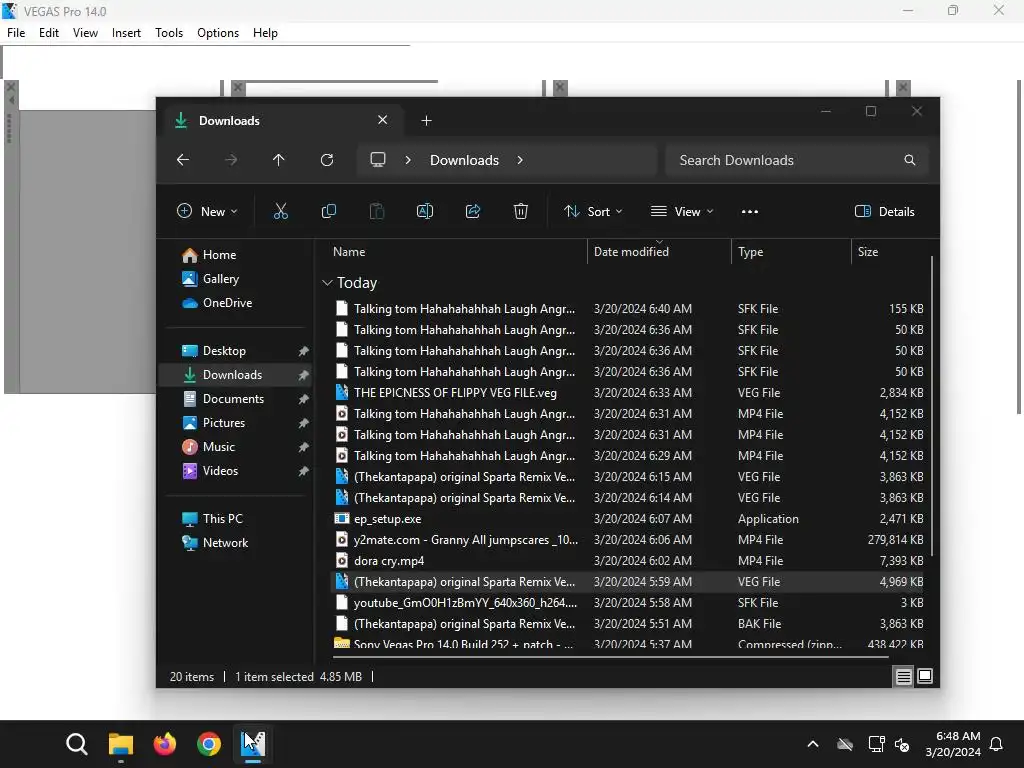The height and width of the screenshot is (768, 1024).
Task: Click the search magnifier in Search Downloads
Action: (910, 160)
